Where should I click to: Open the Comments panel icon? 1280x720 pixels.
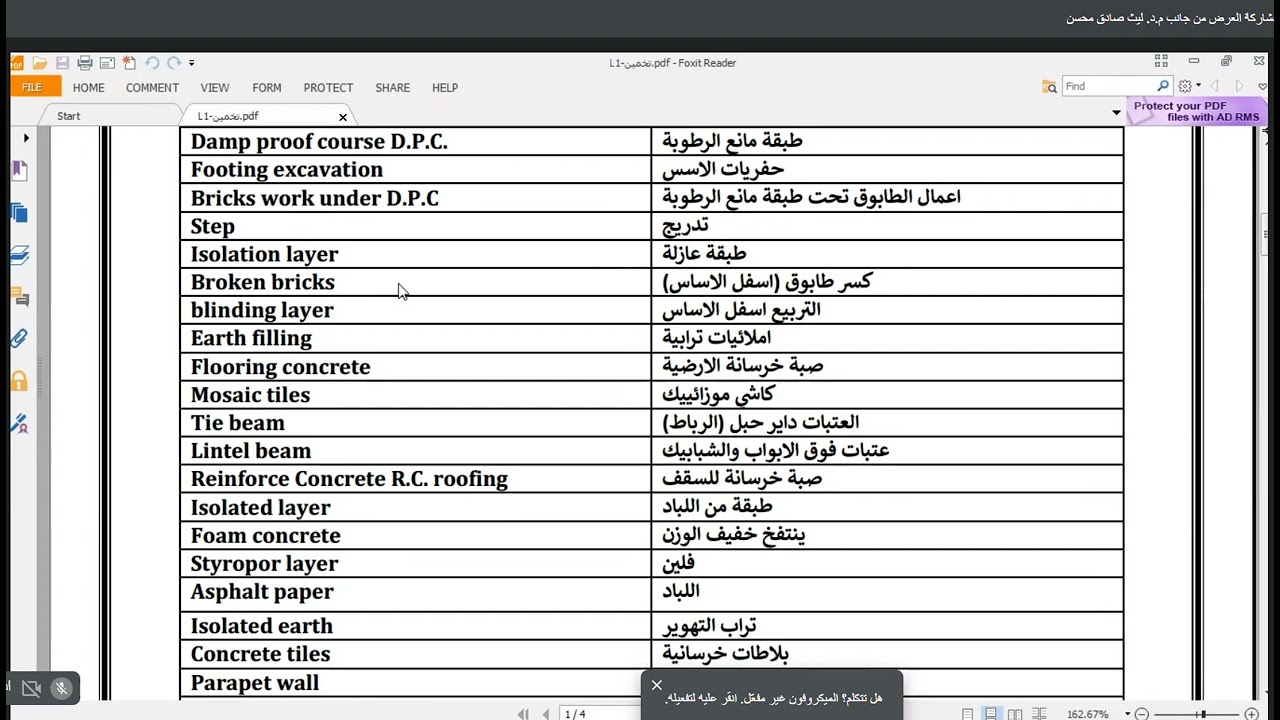pos(19,296)
